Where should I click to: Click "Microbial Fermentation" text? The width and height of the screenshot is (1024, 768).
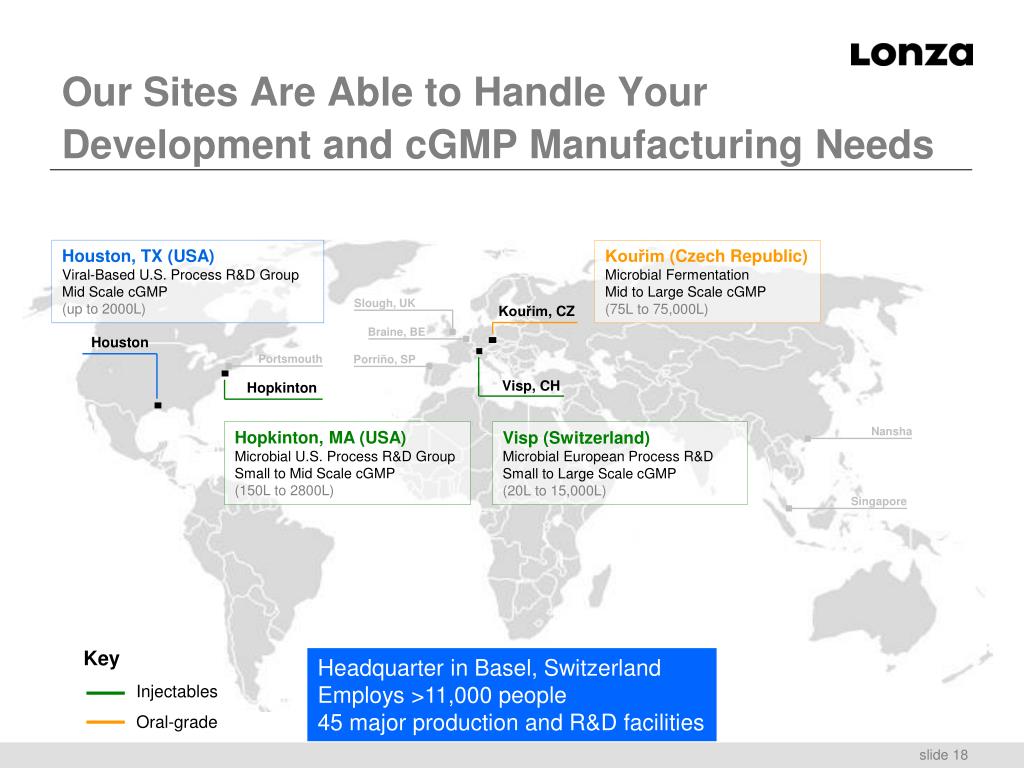(677, 275)
